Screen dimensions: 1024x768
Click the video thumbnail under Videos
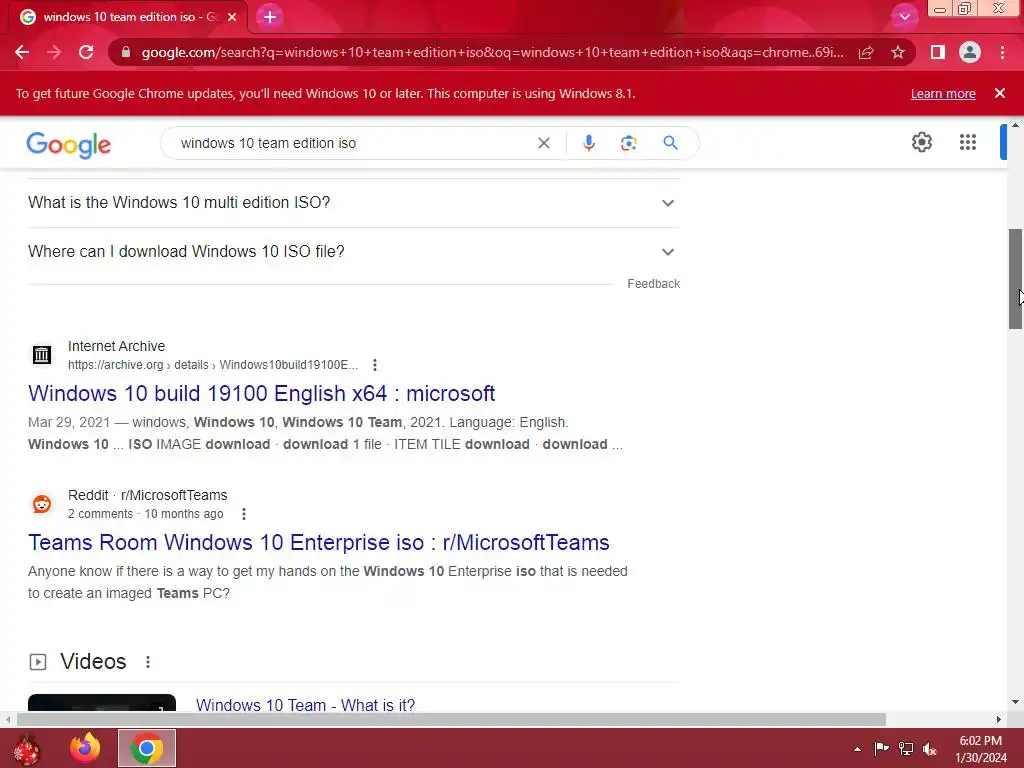(x=102, y=703)
